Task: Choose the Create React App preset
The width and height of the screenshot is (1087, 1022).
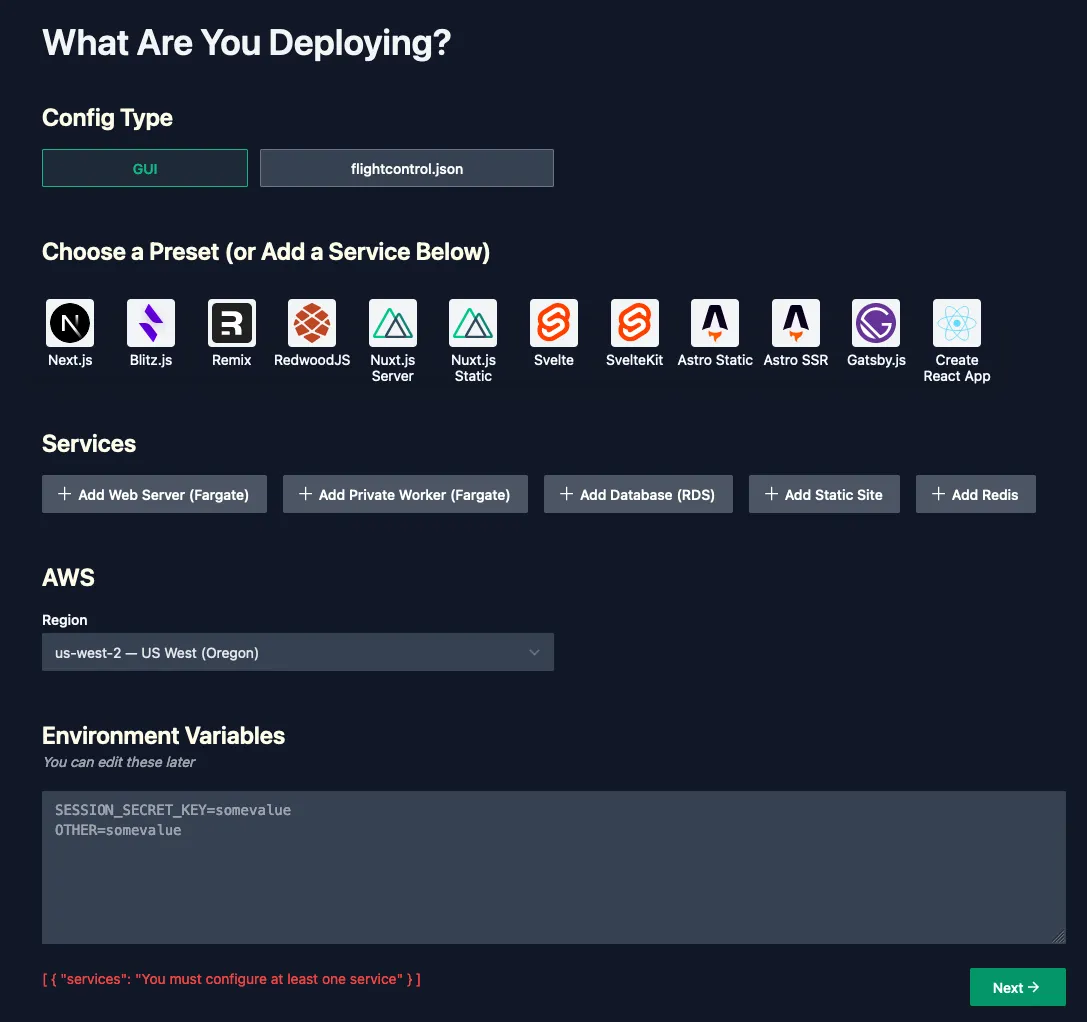Action: click(x=956, y=321)
